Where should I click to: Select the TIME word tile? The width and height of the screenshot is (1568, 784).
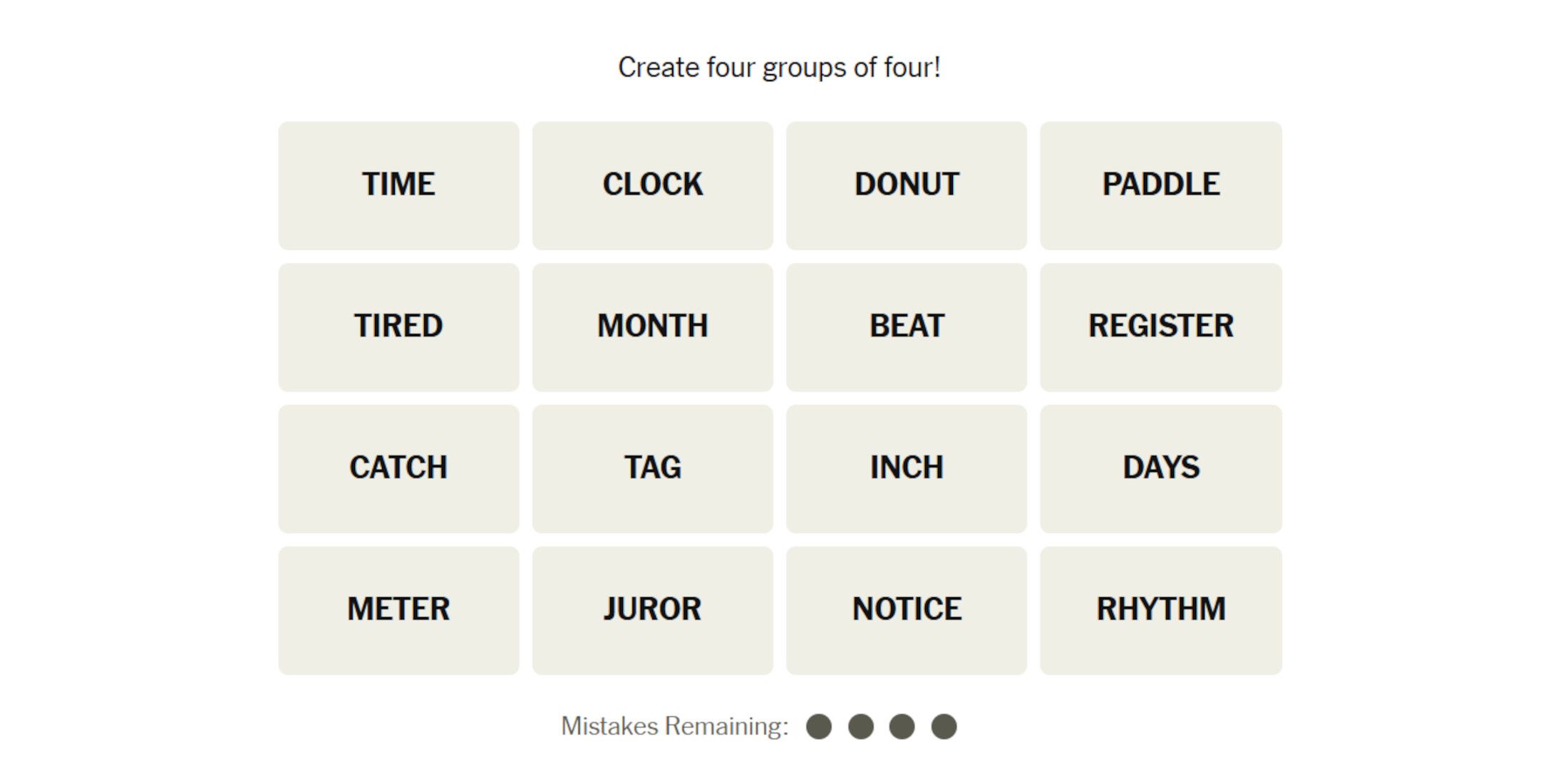[398, 185]
